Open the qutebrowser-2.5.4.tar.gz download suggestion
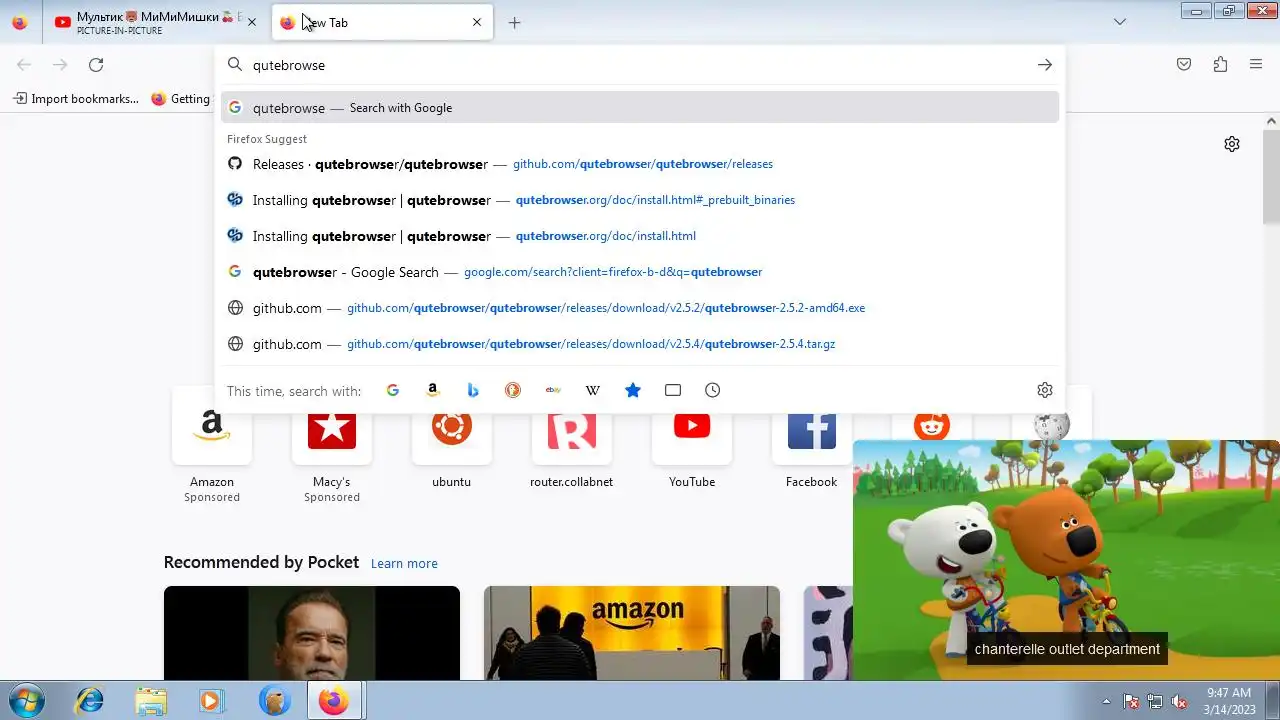This screenshot has height=720, width=1280. tap(640, 344)
